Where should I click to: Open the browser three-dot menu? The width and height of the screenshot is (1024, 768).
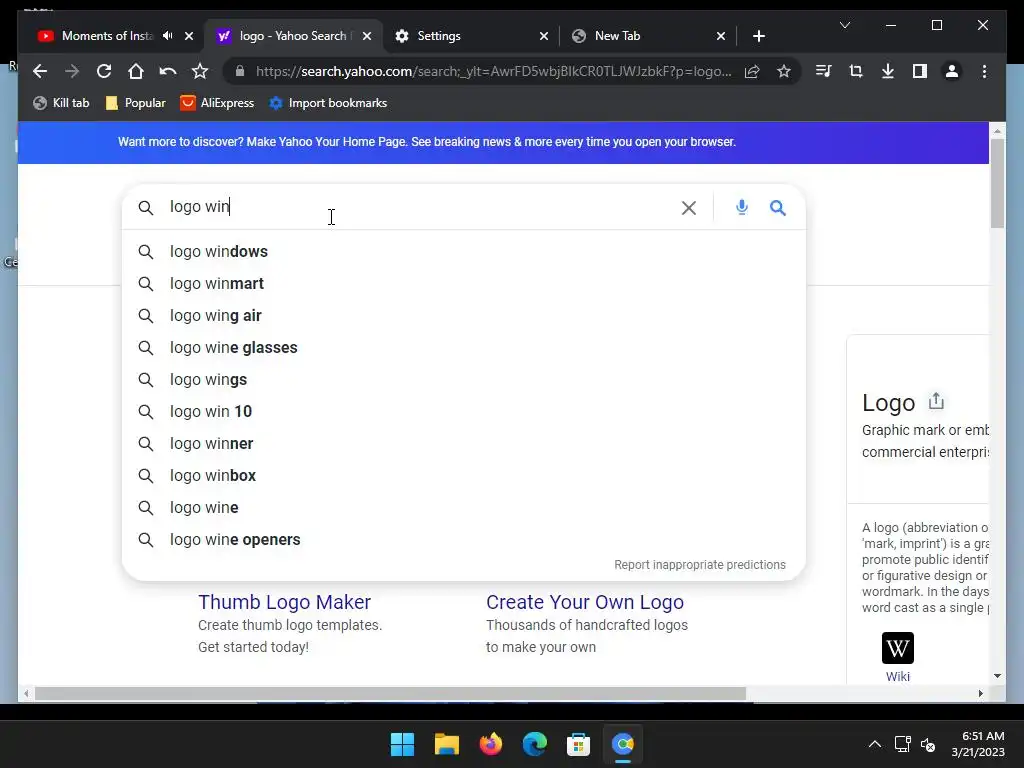[984, 71]
